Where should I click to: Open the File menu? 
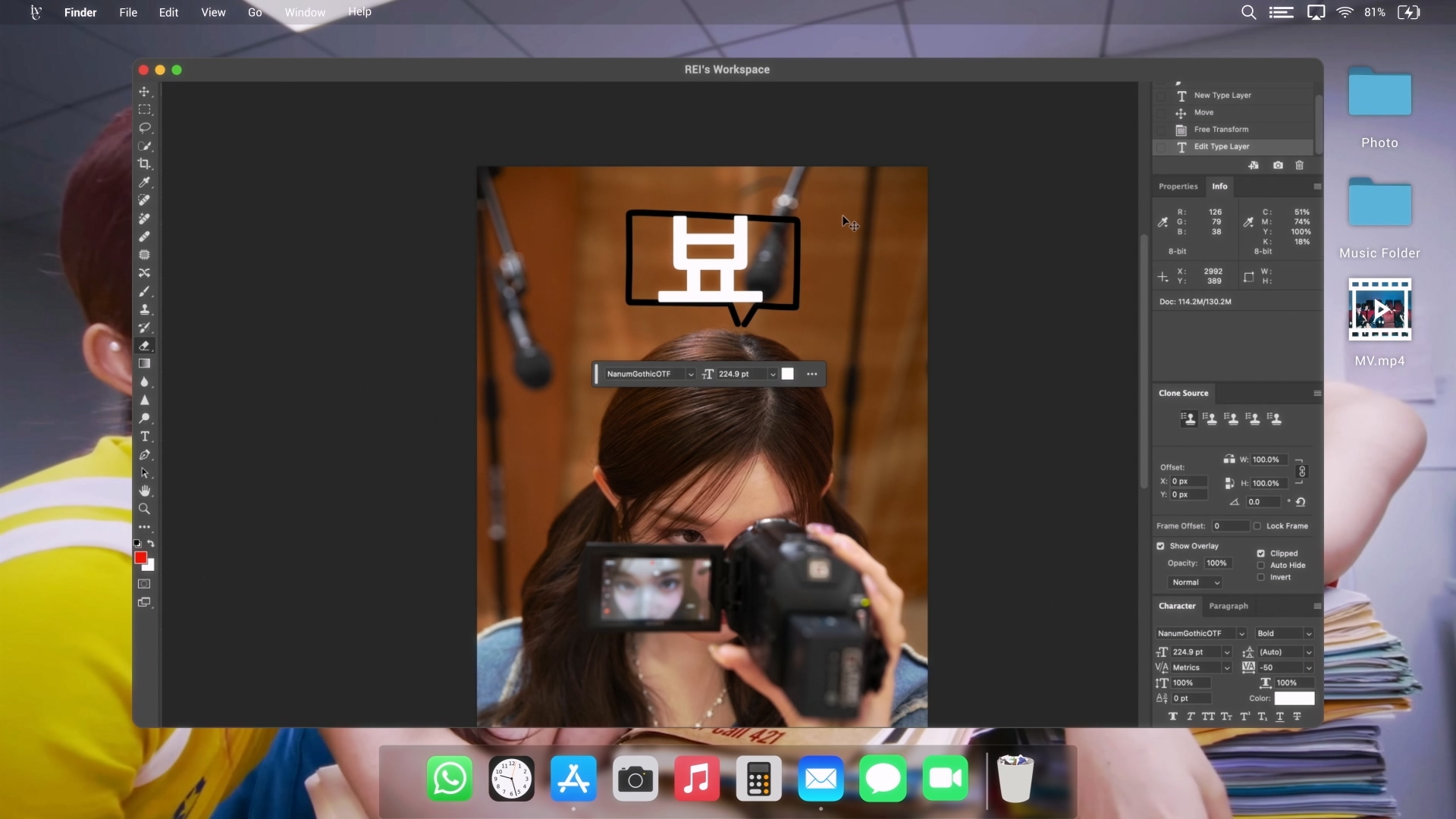point(128,12)
